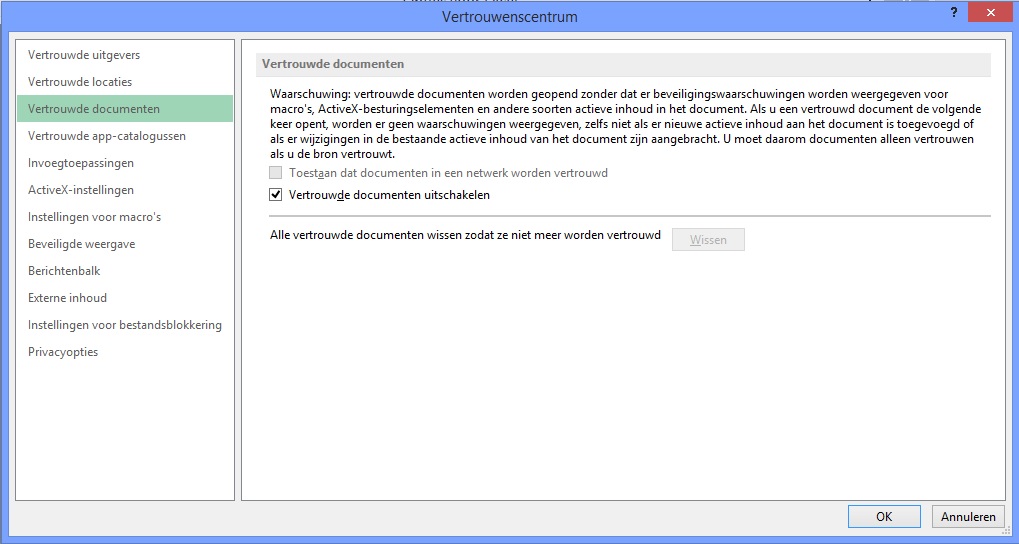The width and height of the screenshot is (1019, 544).
Task: Open the Privacyopties page
Action: [x=63, y=352]
